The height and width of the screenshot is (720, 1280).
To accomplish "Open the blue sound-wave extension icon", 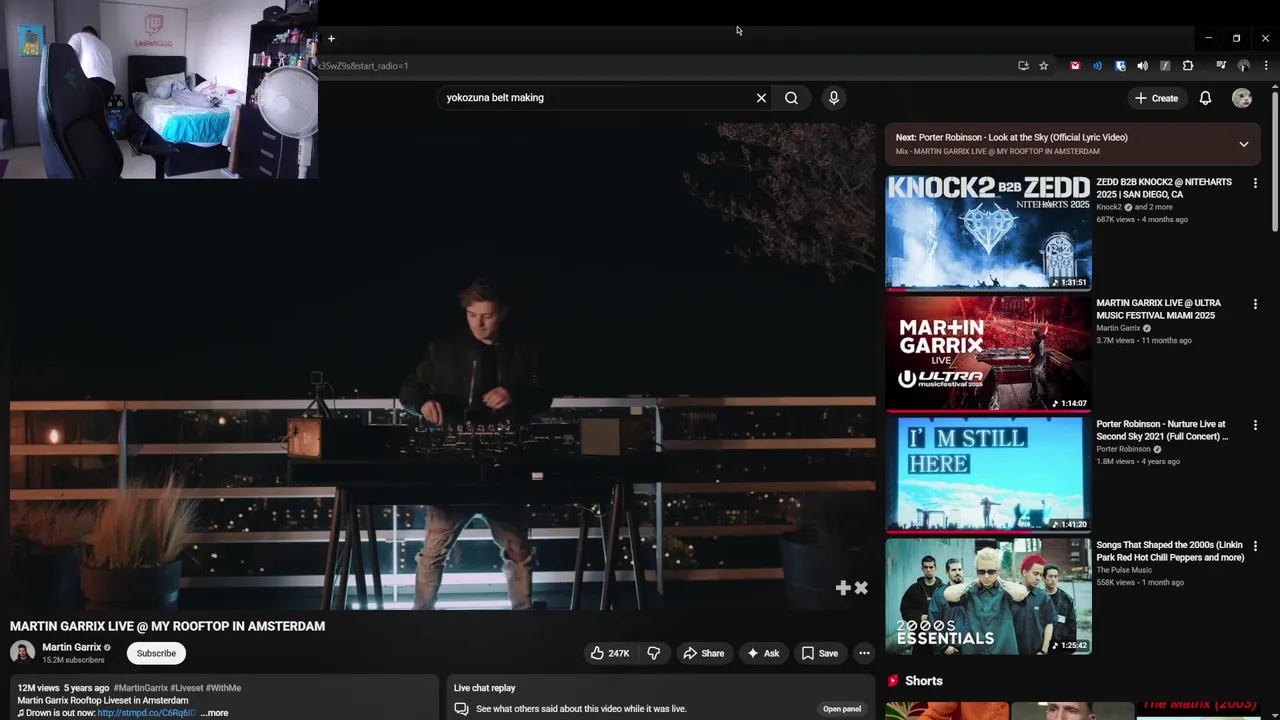I will pyautogui.click(x=1097, y=66).
